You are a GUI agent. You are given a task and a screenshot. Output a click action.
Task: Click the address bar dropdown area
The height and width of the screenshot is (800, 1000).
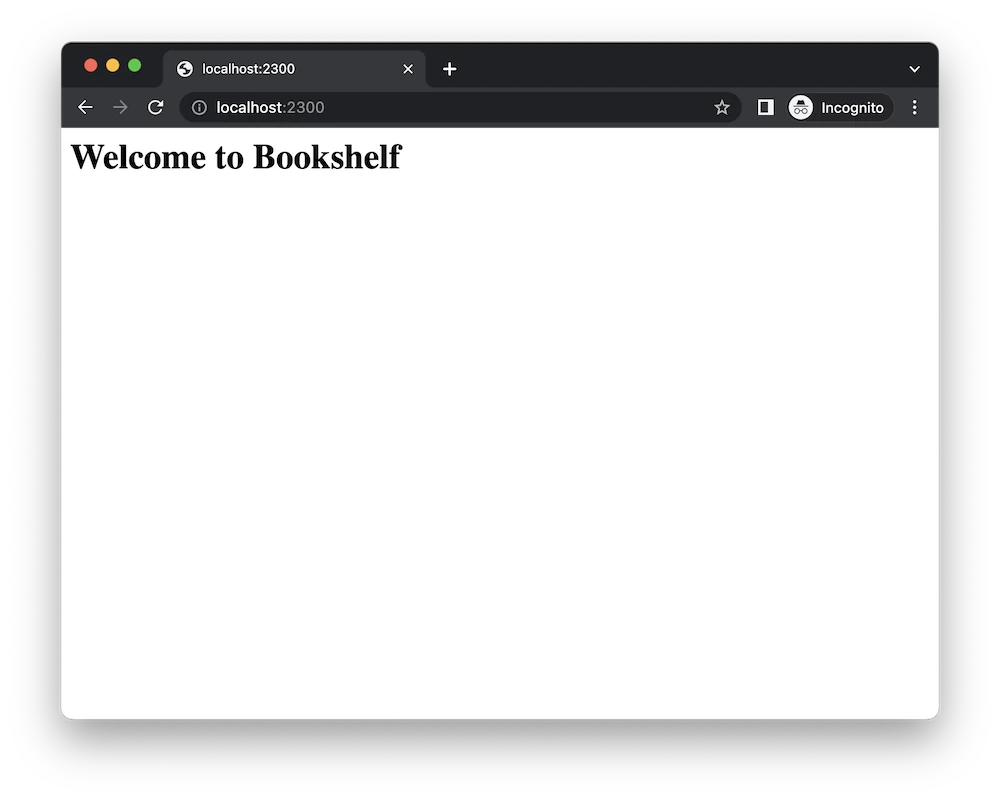coord(450,107)
